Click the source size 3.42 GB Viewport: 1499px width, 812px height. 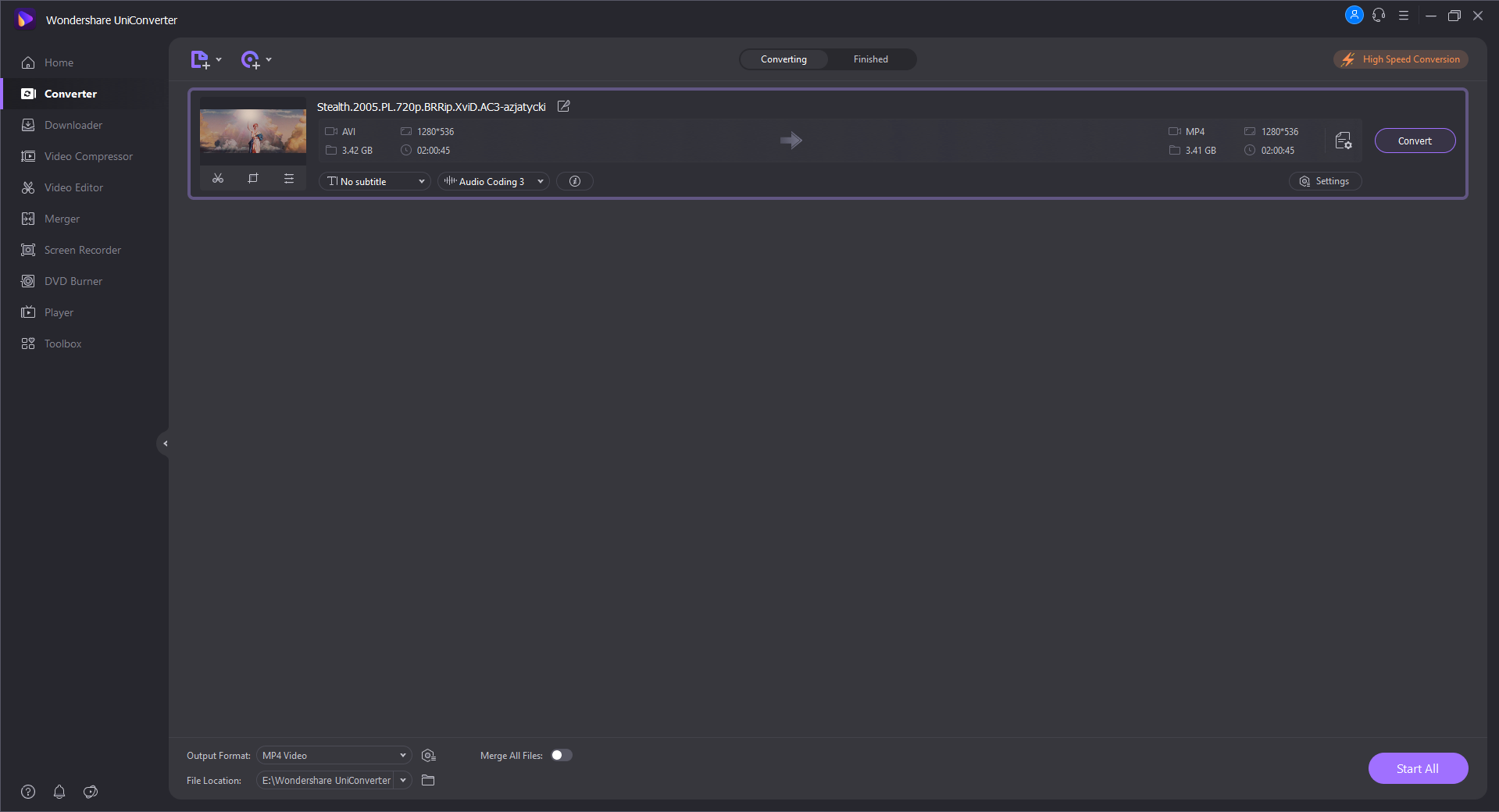pos(357,151)
